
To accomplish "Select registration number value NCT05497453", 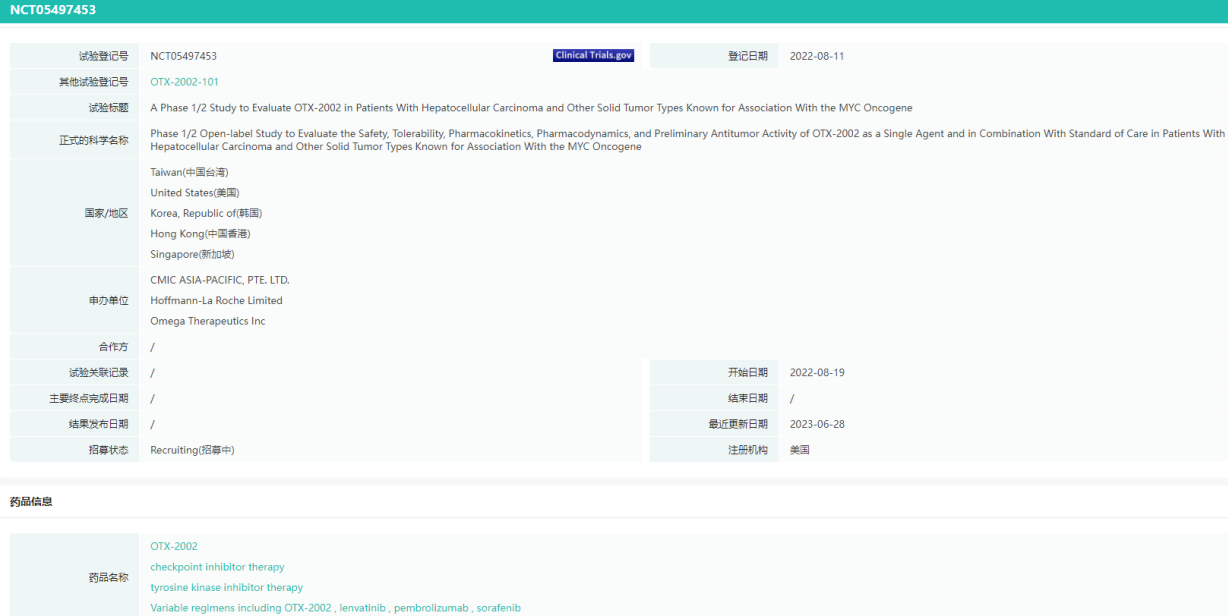I will click(x=184, y=56).
